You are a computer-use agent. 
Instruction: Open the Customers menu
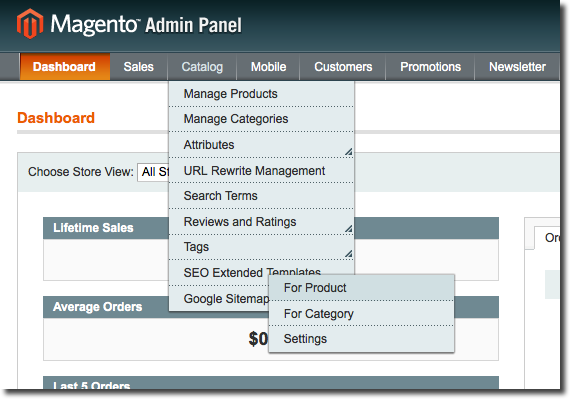(343, 66)
